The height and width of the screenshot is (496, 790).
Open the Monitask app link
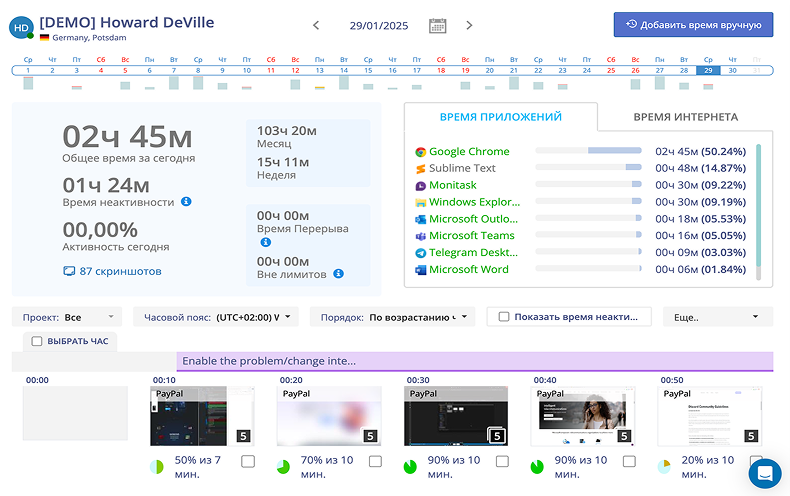coord(452,185)
